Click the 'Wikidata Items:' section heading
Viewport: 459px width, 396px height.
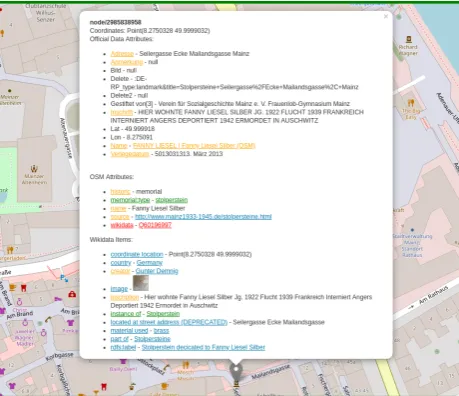tap(111, 240)
